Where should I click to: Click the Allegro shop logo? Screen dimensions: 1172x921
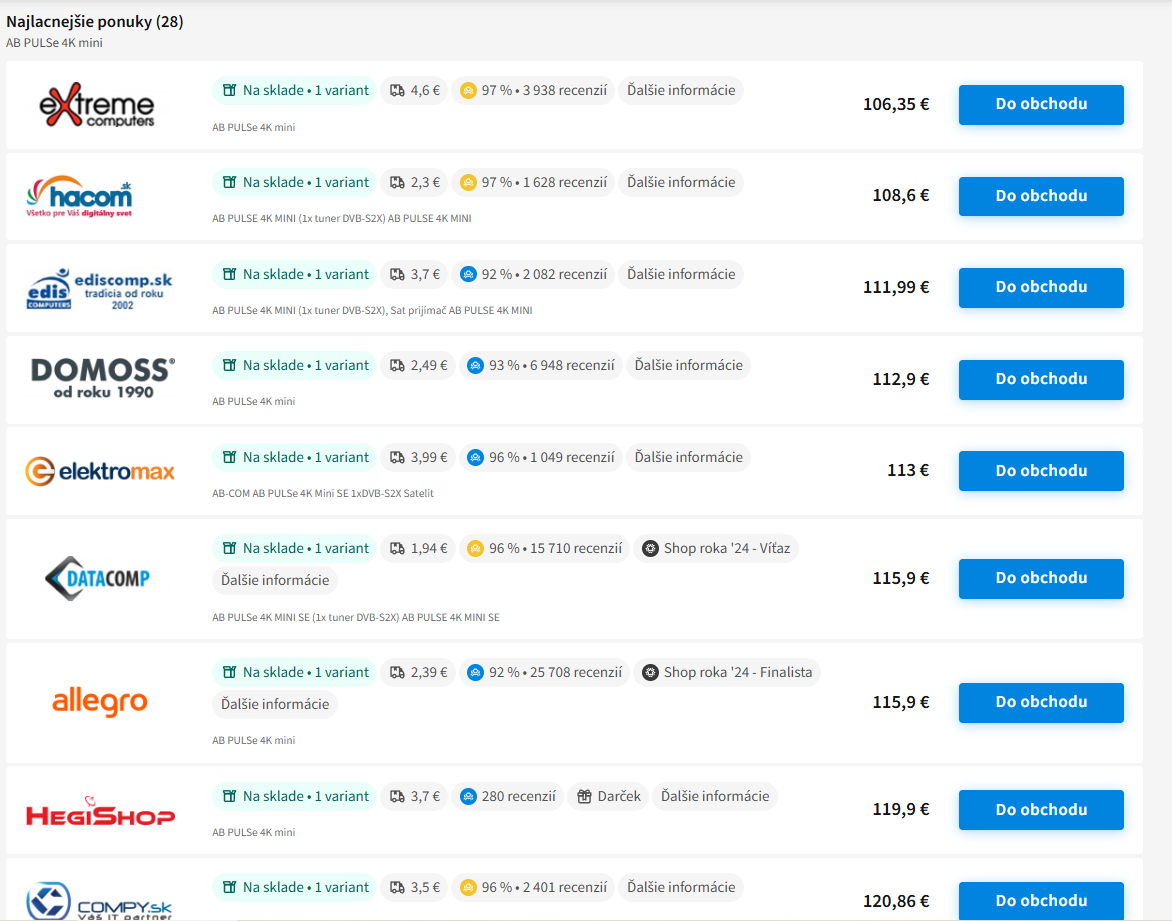point(99,702)
